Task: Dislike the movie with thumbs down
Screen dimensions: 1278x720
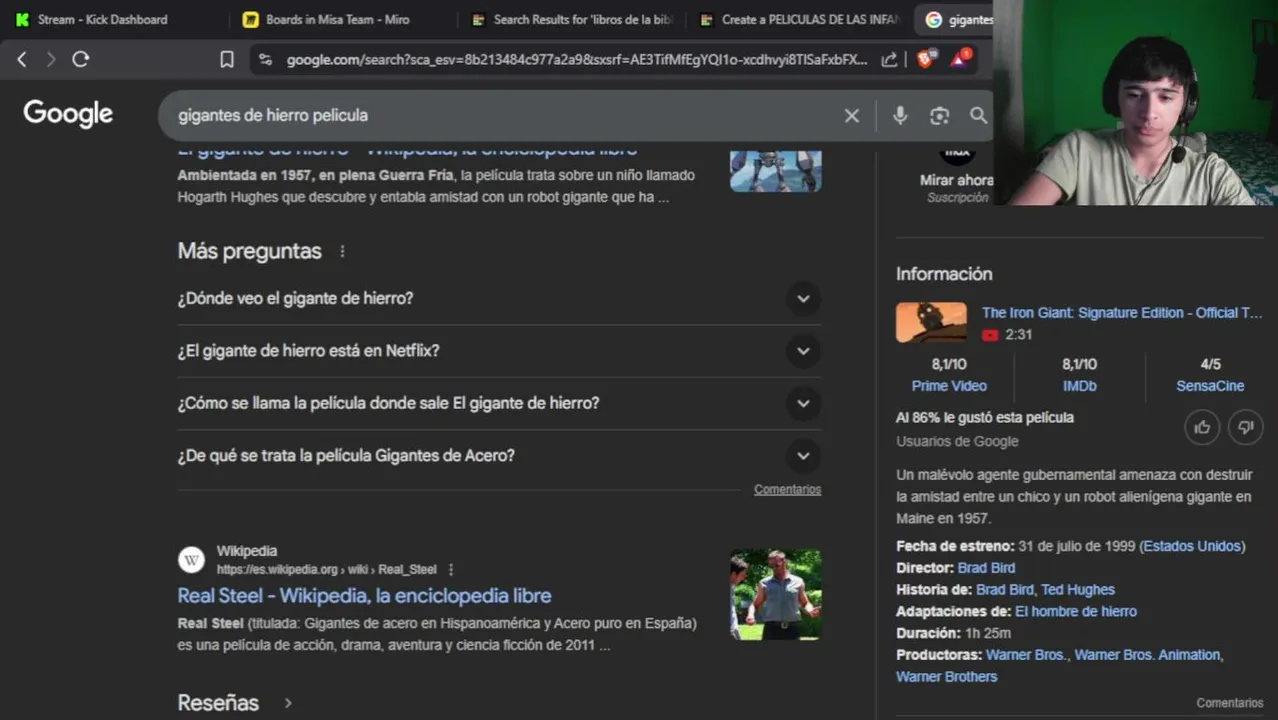Action: (1246, 428)
